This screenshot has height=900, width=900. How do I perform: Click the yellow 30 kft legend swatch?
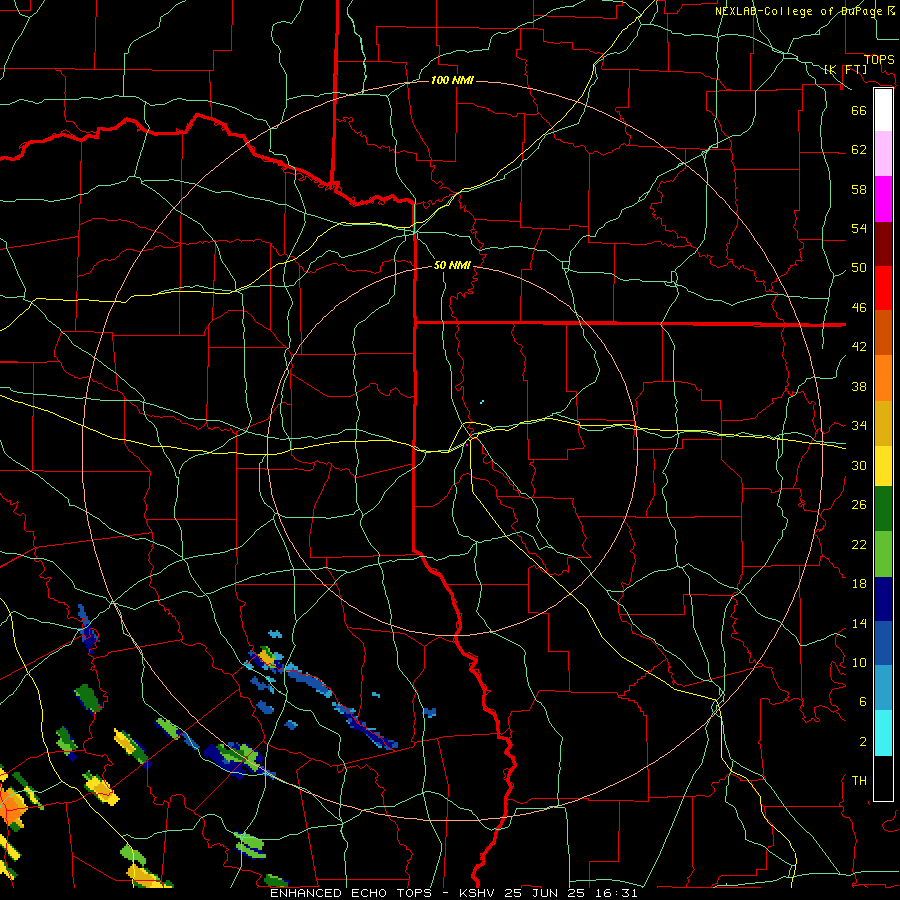click(883, 465)
